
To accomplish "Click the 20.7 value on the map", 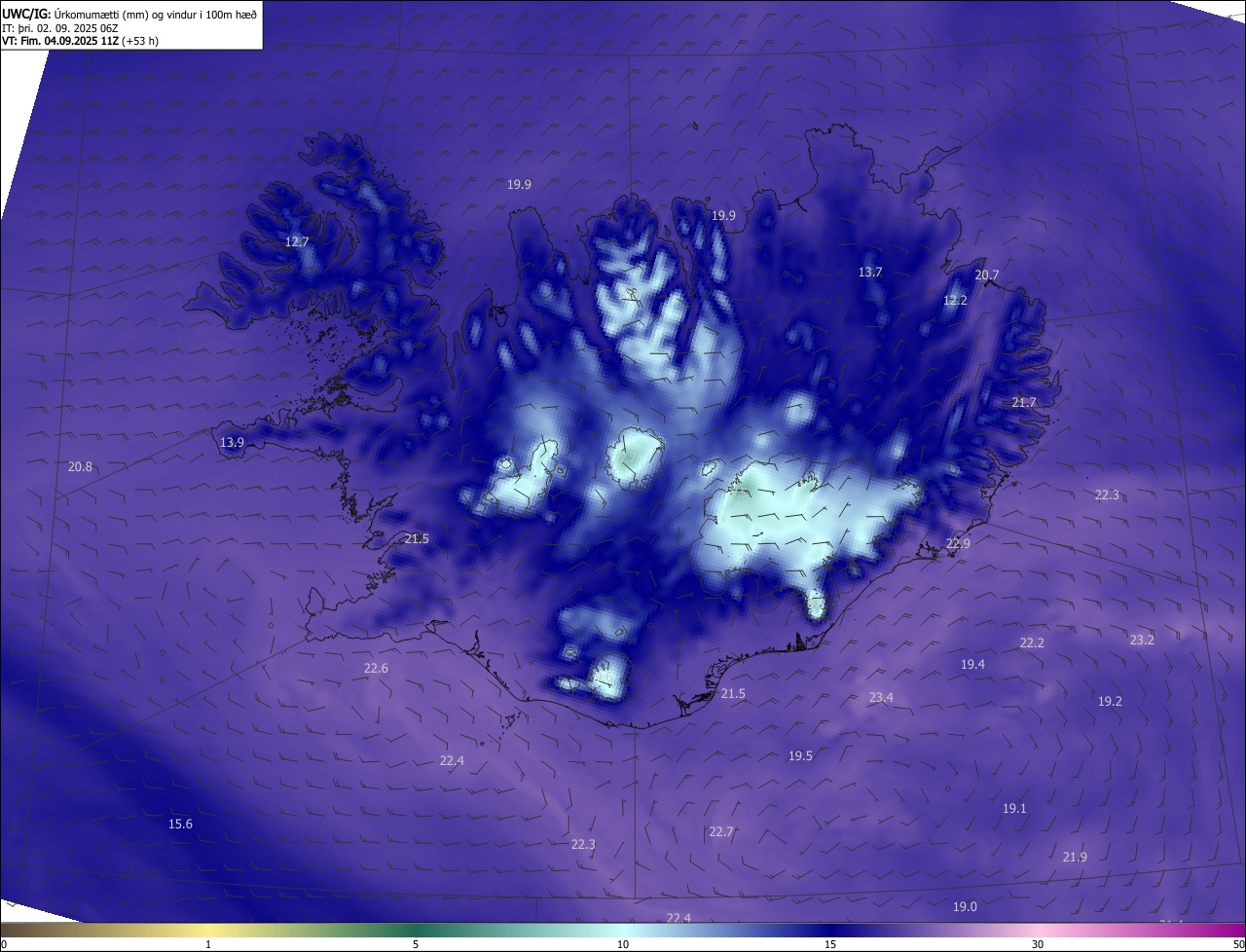I will pos(986,275).
